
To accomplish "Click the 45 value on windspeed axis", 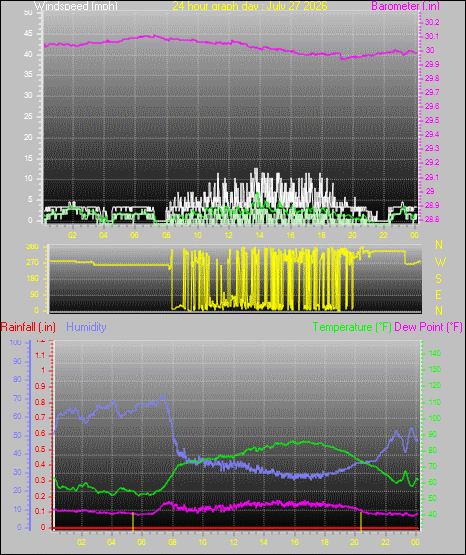I will (28, 34).
